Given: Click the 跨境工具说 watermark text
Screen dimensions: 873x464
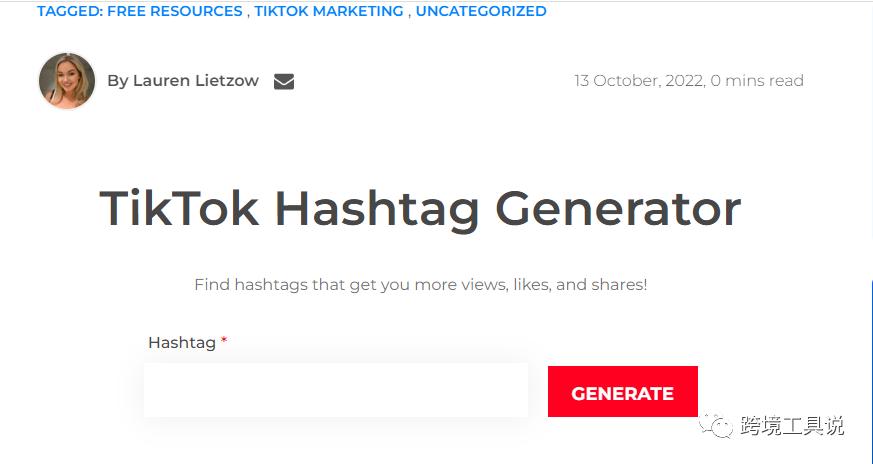Looking at the screenshot, I should [x=792, y=426].
